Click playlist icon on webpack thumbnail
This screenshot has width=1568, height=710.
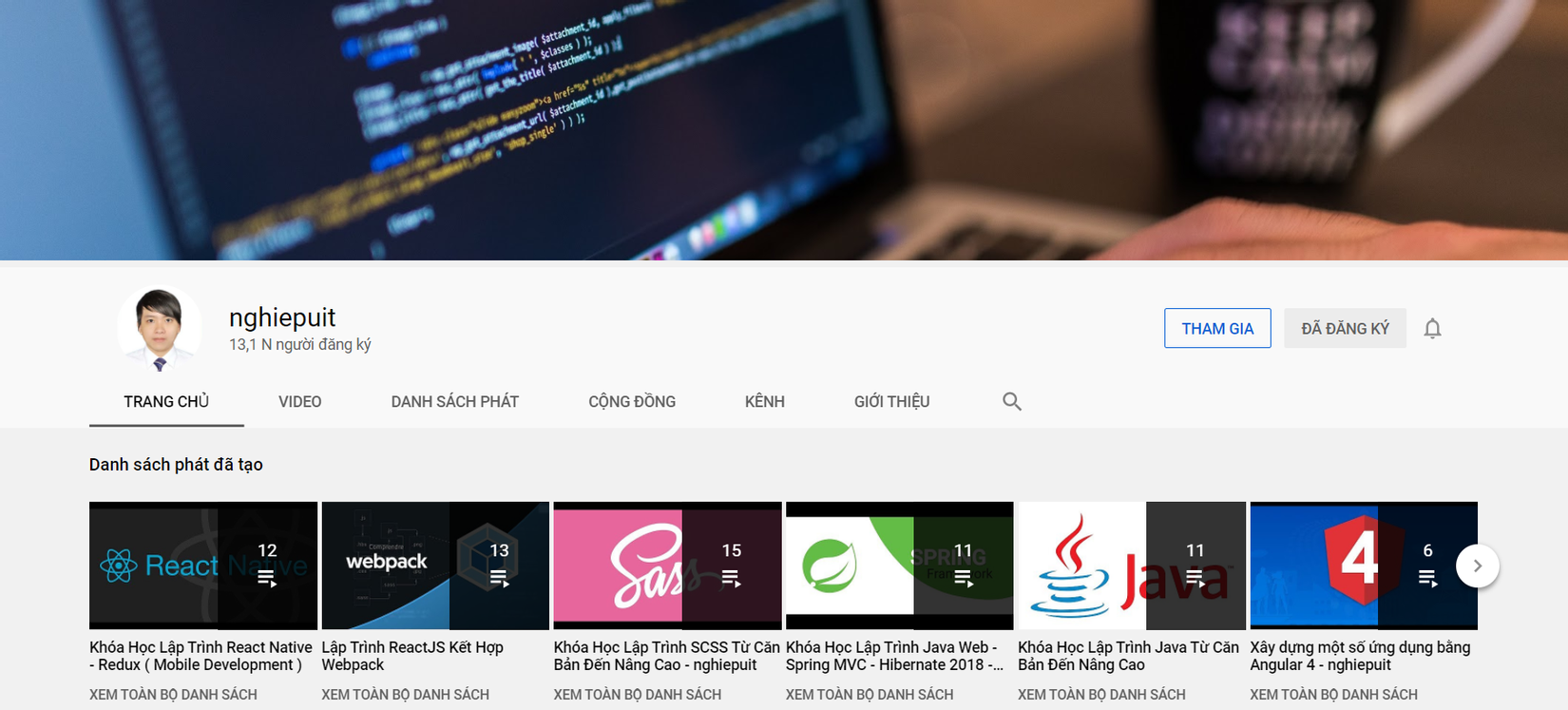[499, 578]
